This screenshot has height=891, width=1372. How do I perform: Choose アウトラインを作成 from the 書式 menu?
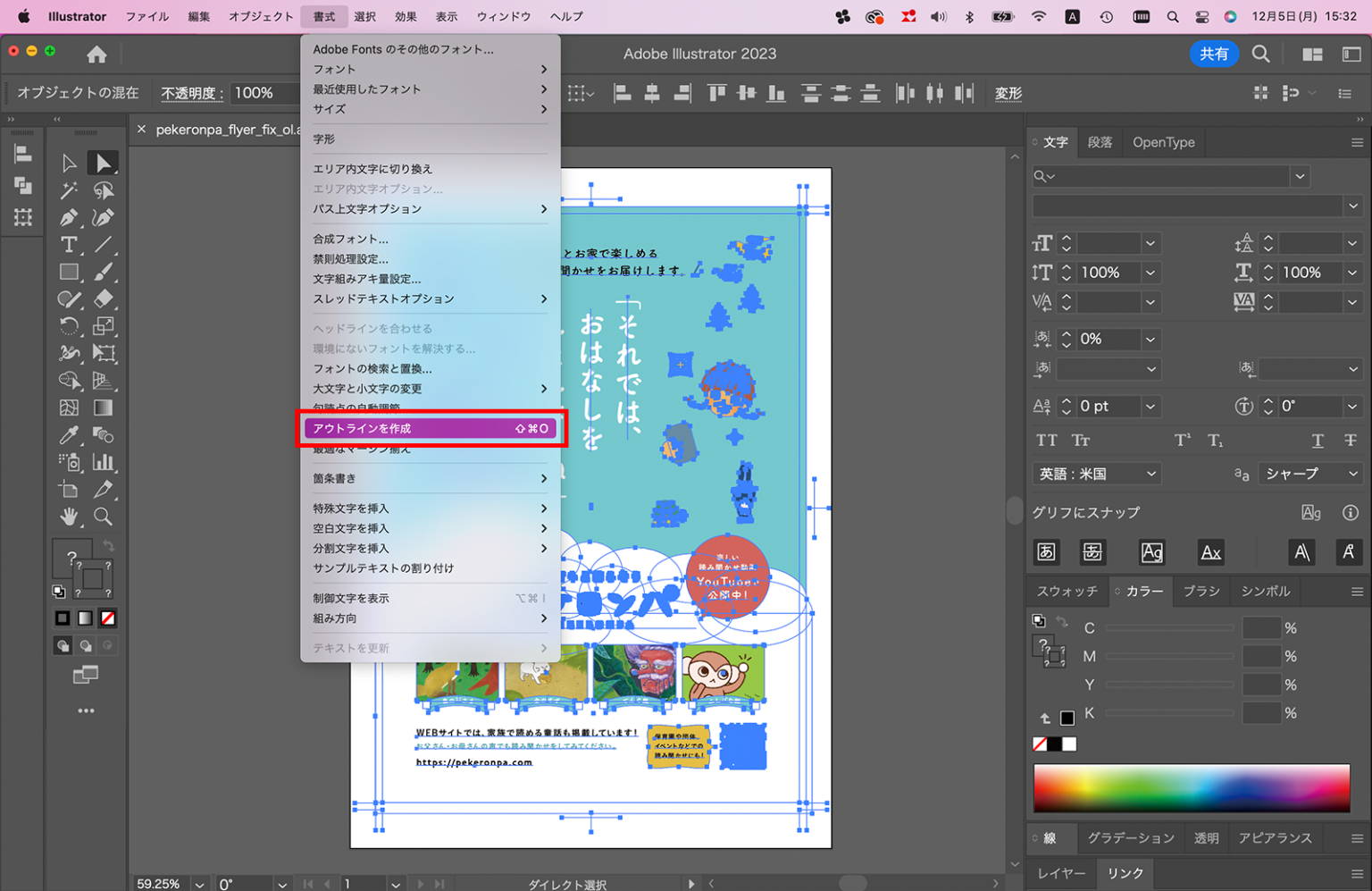pyautogui.click(x=429, y=428)
